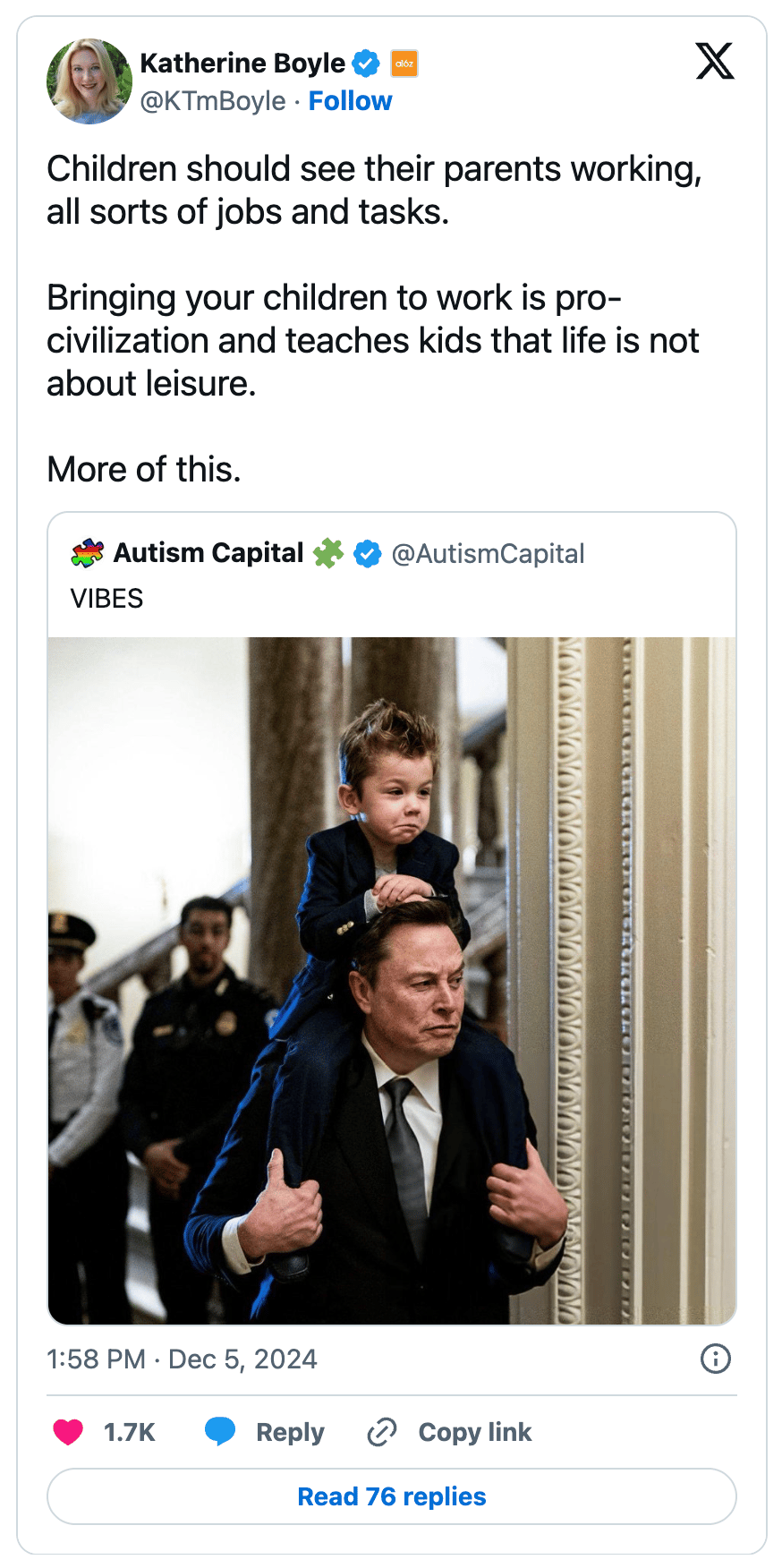Click the Copy link text

tap(474, 1432)
